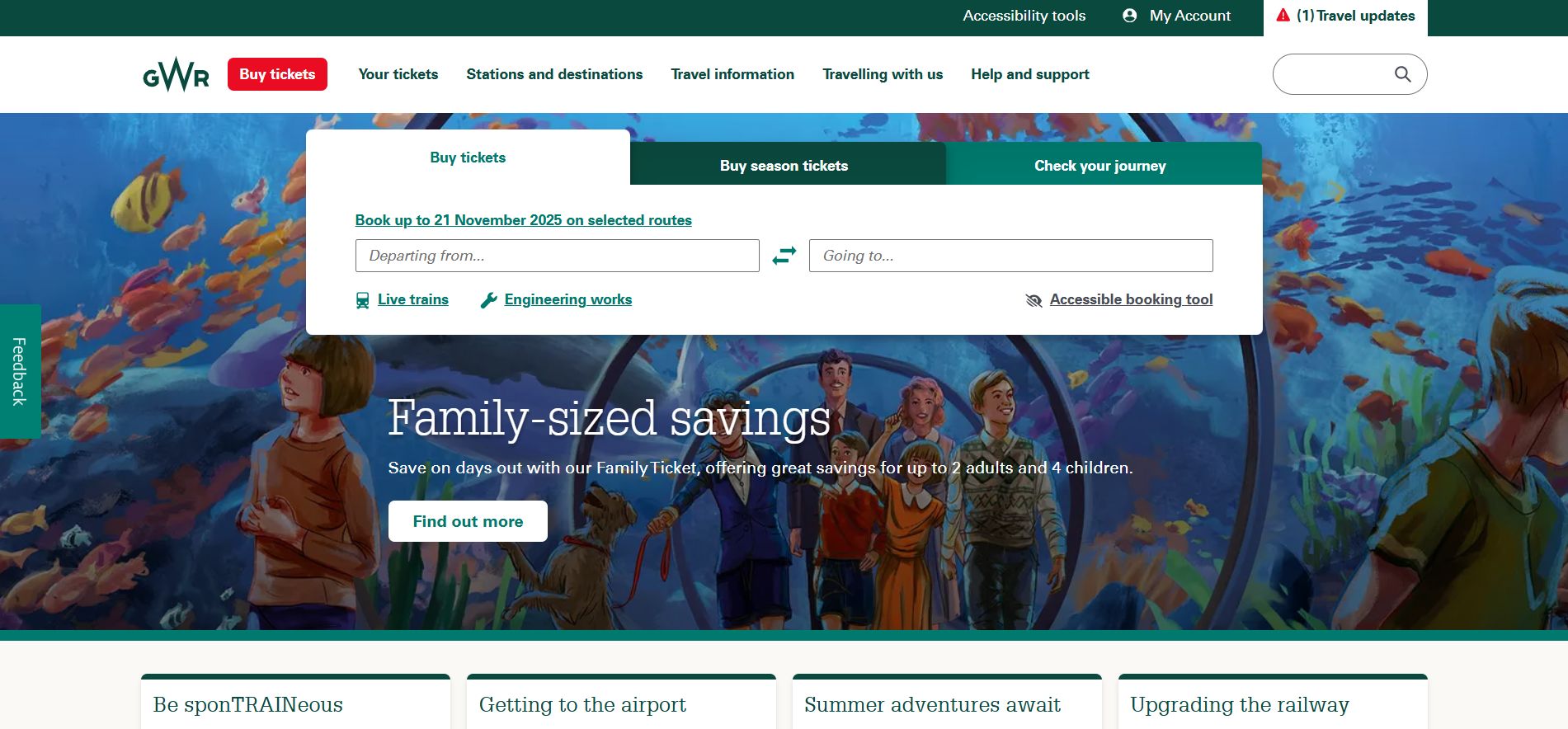Click the crossed-eye accessible booking icon
The image size is (1568, 729).
tap(1034, 300)
